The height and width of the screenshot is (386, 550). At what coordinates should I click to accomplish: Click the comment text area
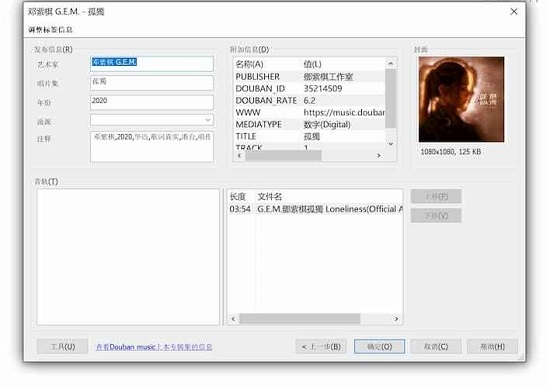(x=152, y=147)
